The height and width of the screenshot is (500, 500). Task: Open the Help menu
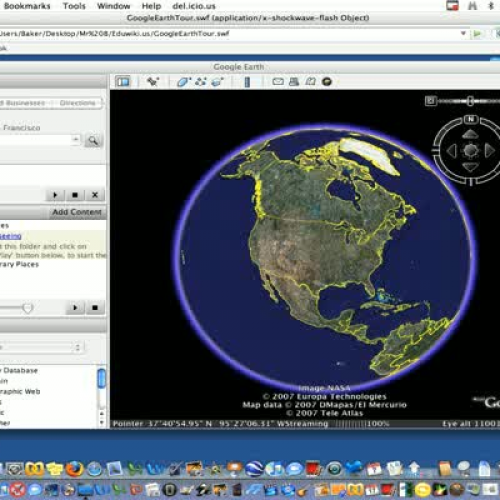(151, 6)
